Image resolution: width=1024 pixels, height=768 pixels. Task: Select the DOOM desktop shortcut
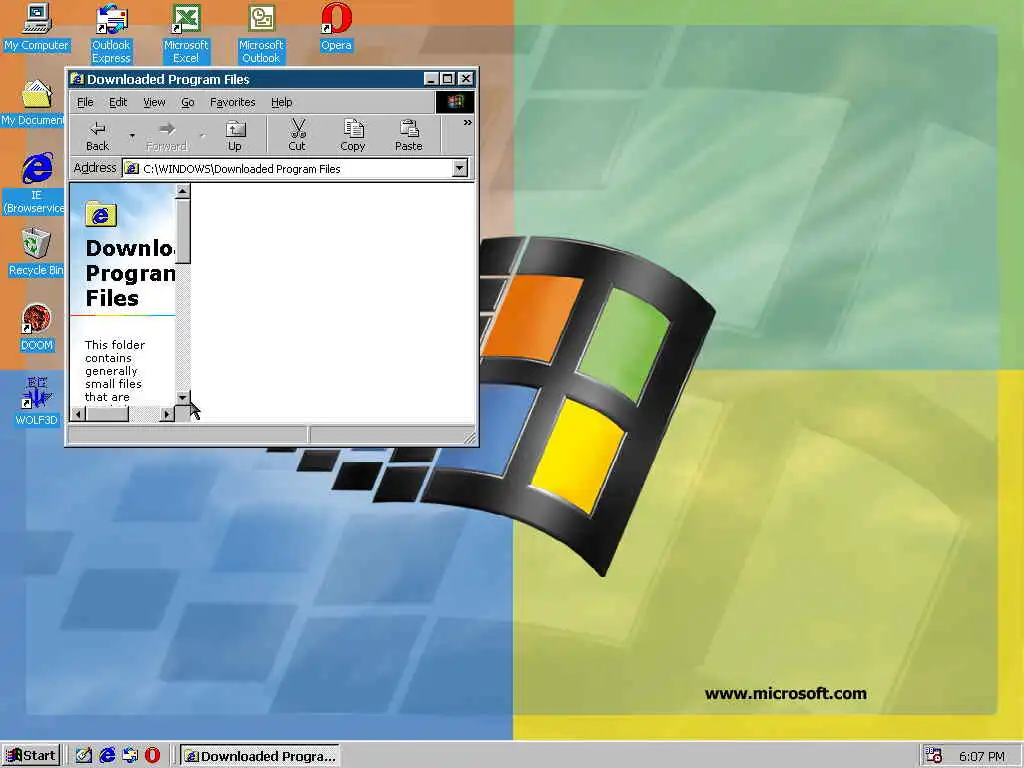(37, 328)
